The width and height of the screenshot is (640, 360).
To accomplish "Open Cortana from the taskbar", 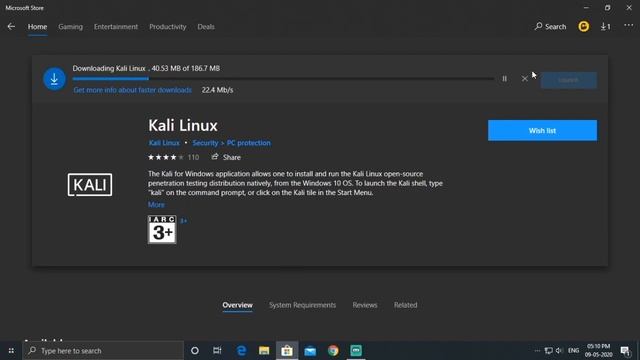I will (x=195, y=351).
